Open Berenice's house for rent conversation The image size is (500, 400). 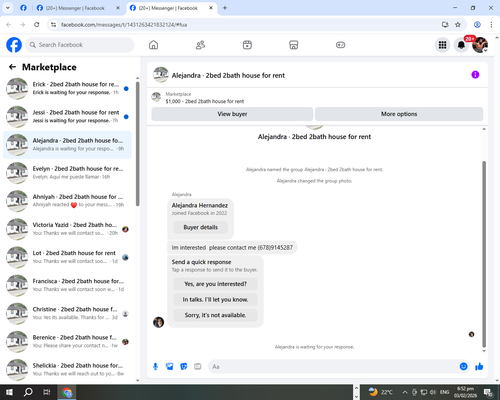[x=67, y=341]
